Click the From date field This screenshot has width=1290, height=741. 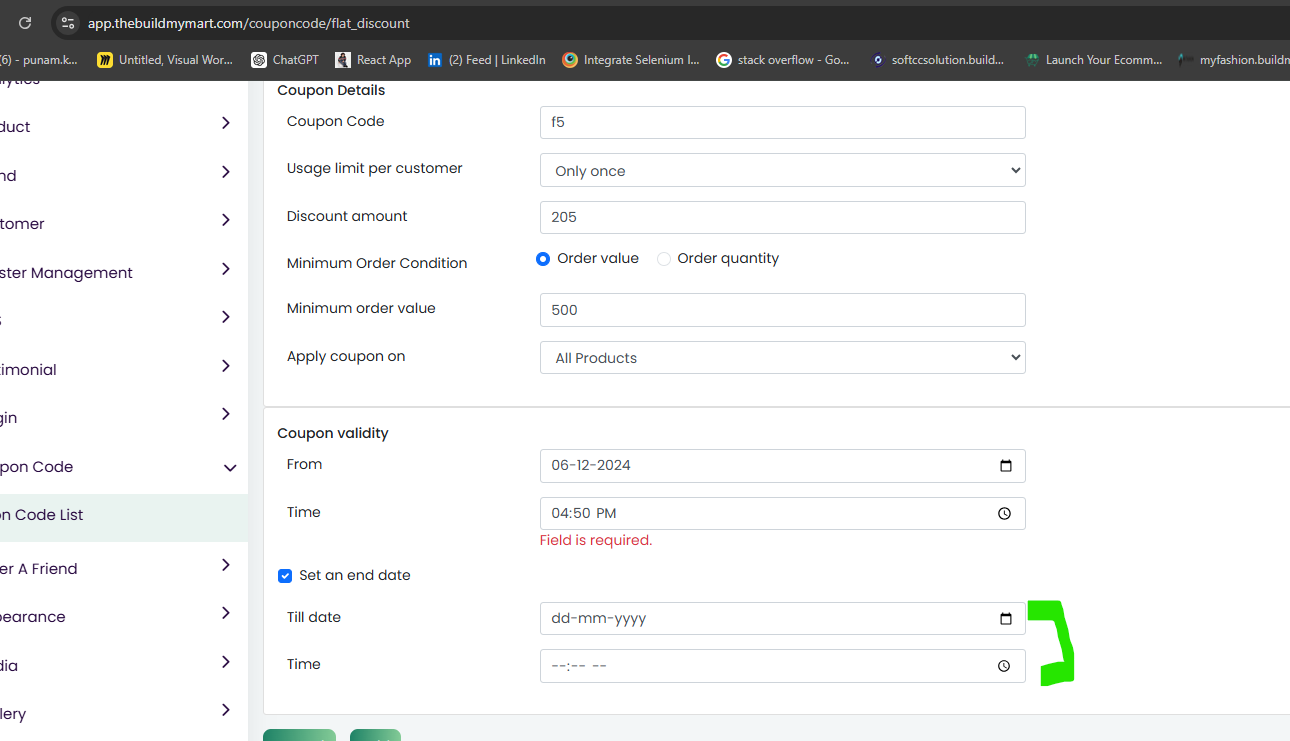(x=783, y=466)
